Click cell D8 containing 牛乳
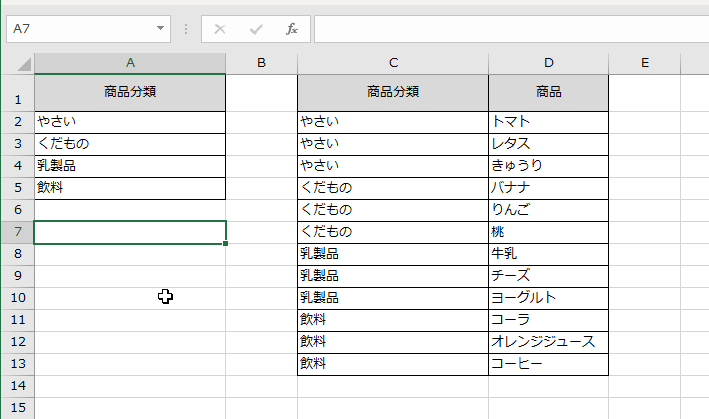 (548, 254)
